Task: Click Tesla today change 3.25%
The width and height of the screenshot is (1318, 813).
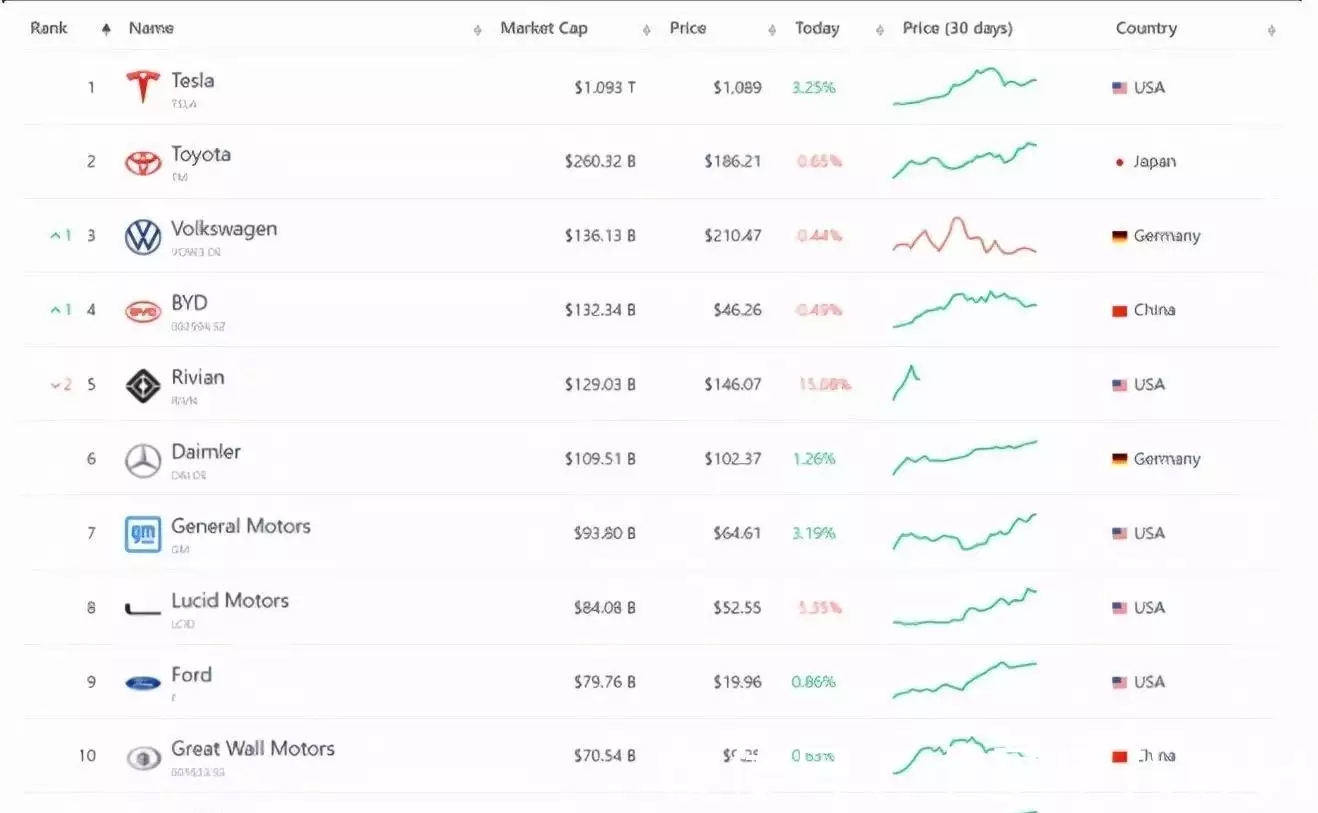Action: coord(813,88)
